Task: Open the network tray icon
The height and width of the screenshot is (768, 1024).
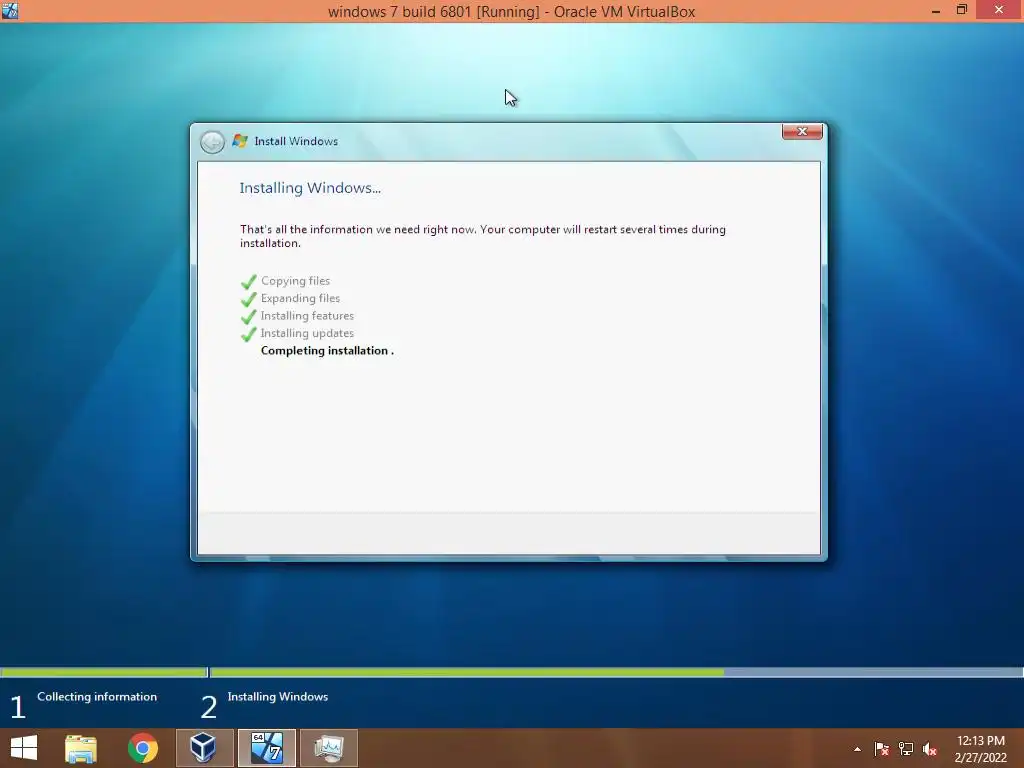Action: (906, 749)
